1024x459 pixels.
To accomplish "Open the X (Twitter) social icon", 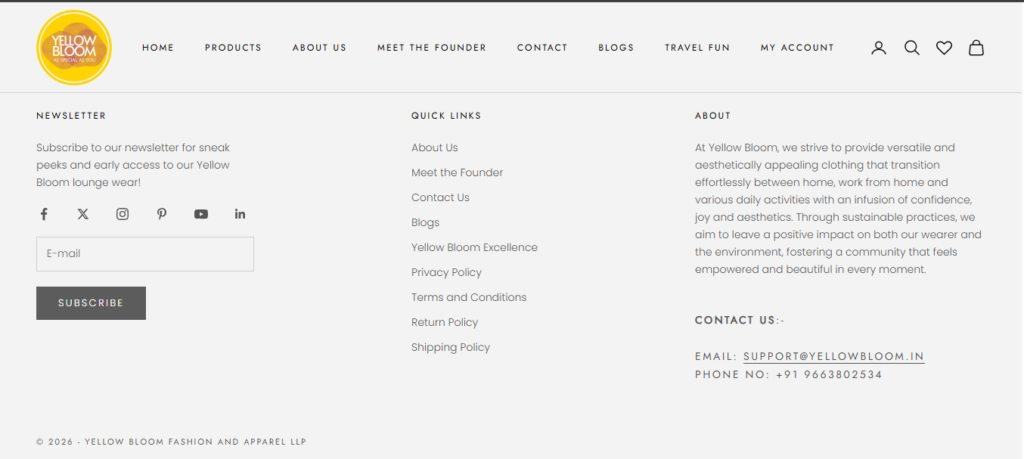I will (x=83, y=214).
